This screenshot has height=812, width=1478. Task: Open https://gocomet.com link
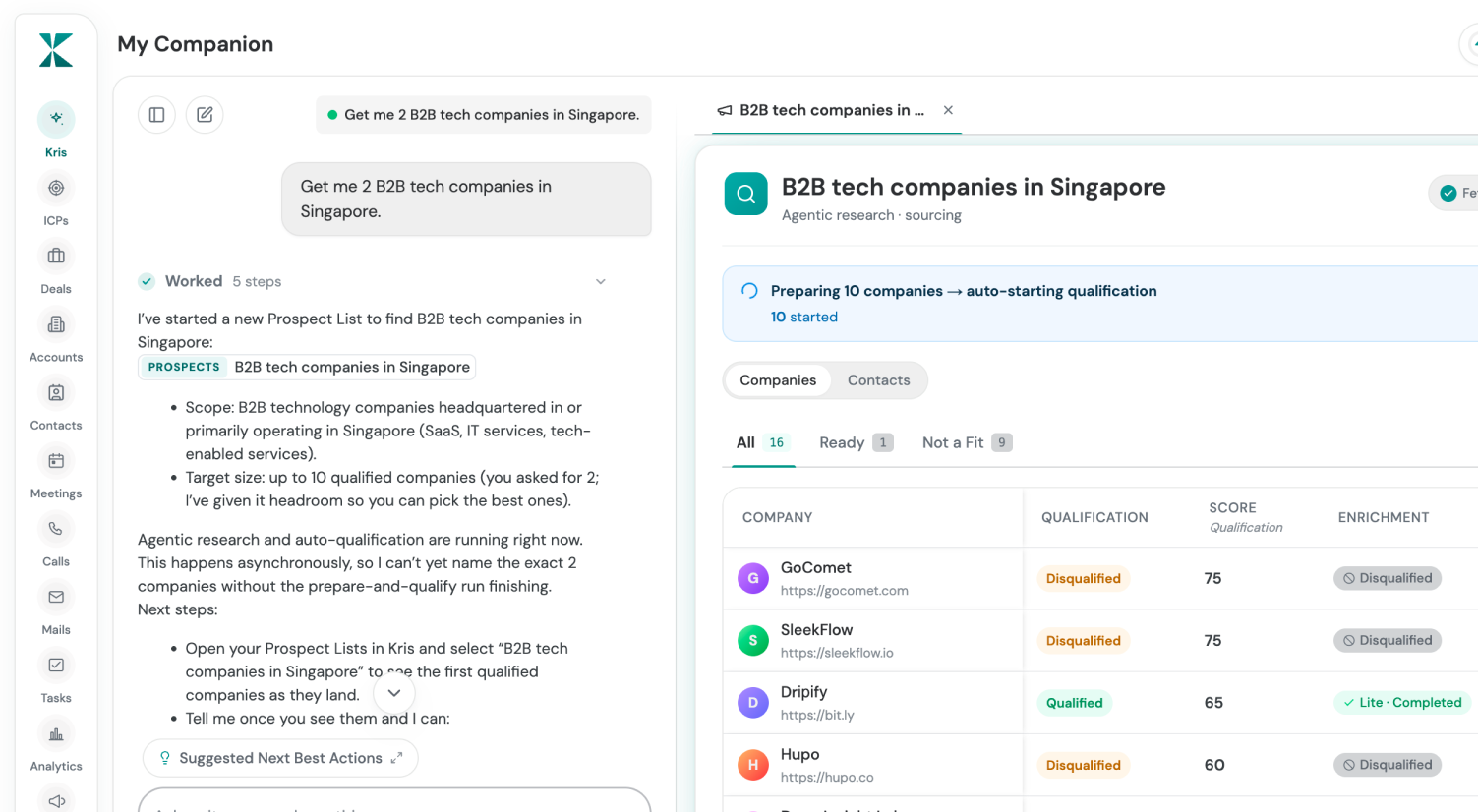pos(844,591)
